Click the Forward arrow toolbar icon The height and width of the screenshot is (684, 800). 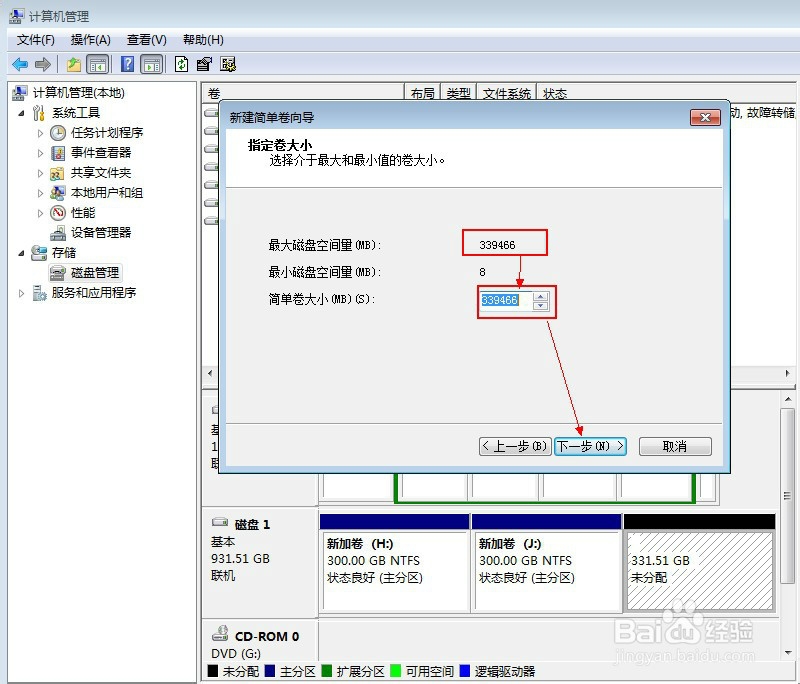[x=43, y=64]
